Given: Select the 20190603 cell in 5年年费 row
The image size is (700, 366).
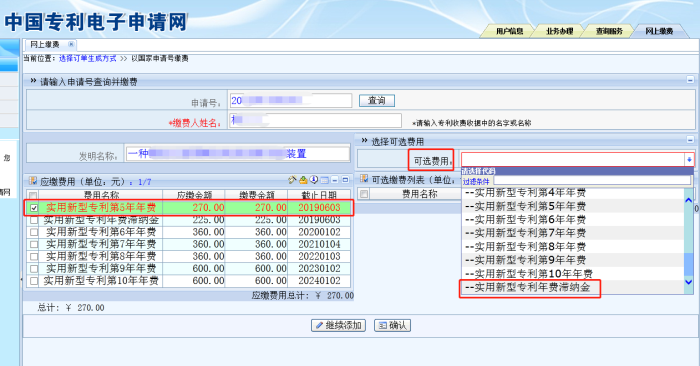Looking at the screenshot, I should click(x=319, y=208).
